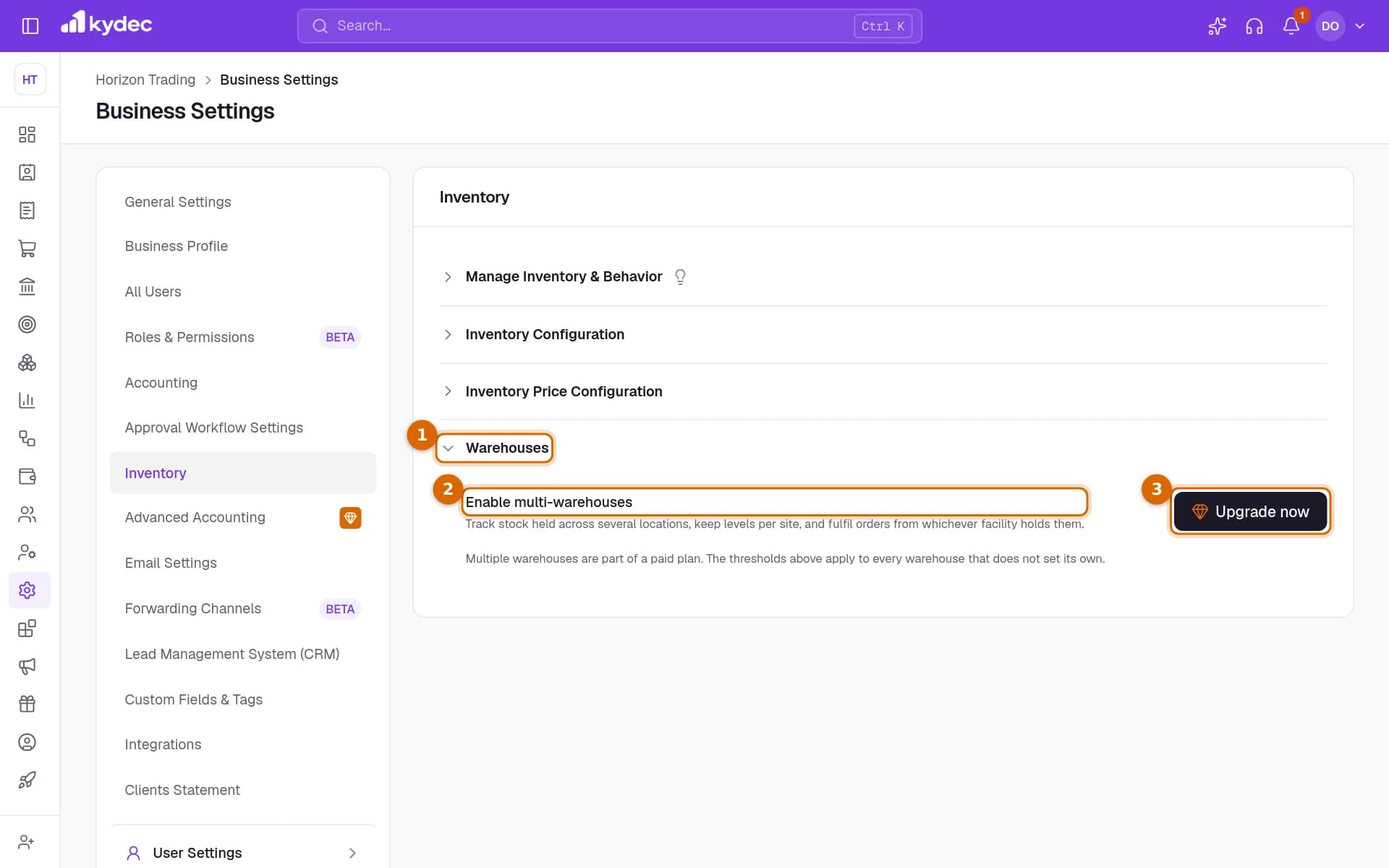This screenshot has width=1389, height=868.
Task: Open the shopping cart sidebar icon
Action: coord(27,248)
